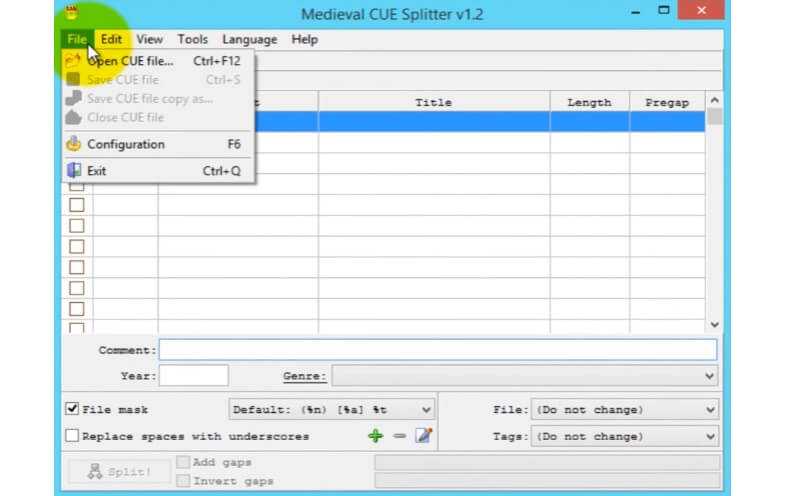Maximize the Medieval CUE Splitter window
800x496 pixels.
pyautogui.click(x=663, y=10)
